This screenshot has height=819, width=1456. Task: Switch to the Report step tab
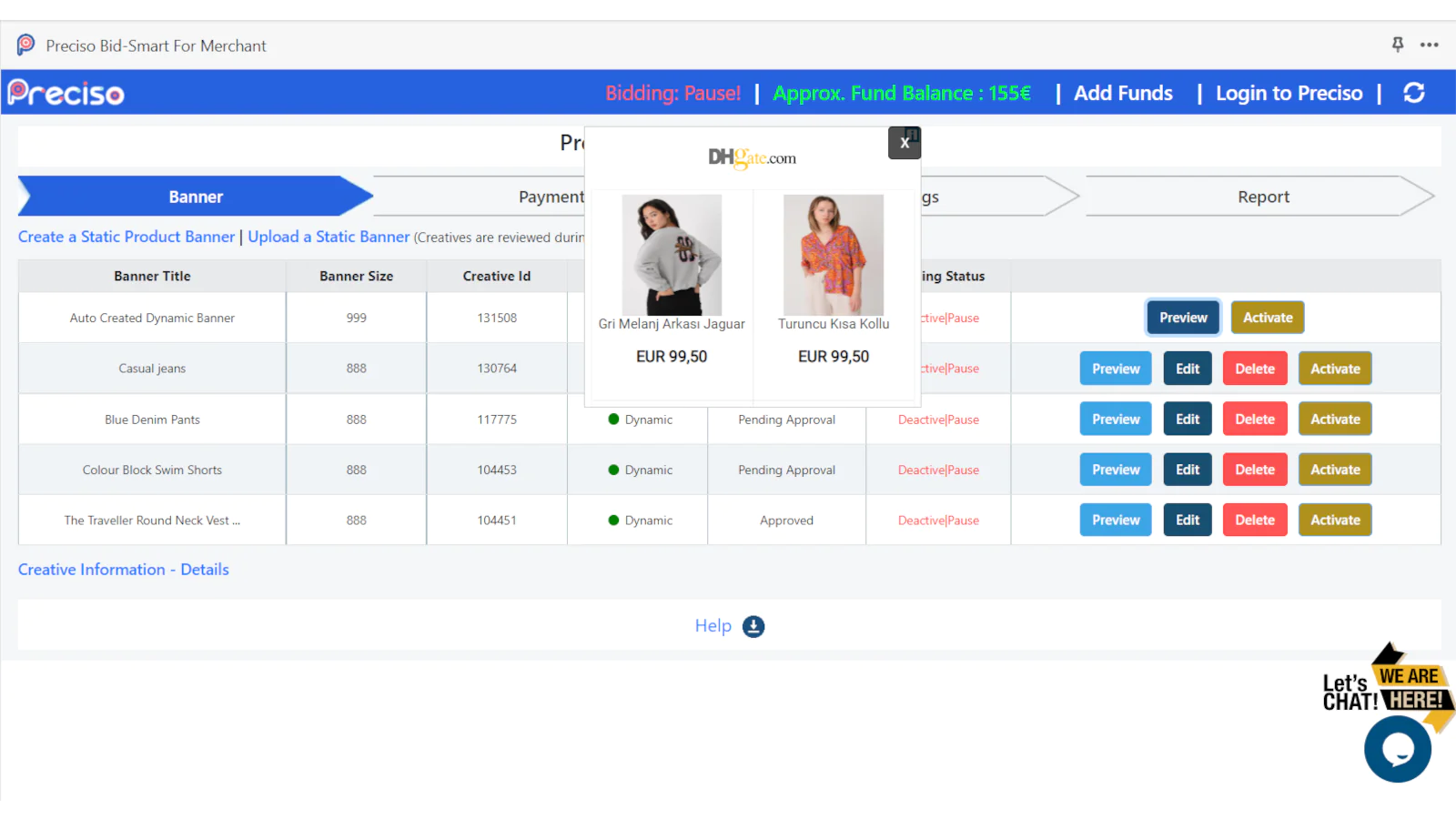(1262, 197)
